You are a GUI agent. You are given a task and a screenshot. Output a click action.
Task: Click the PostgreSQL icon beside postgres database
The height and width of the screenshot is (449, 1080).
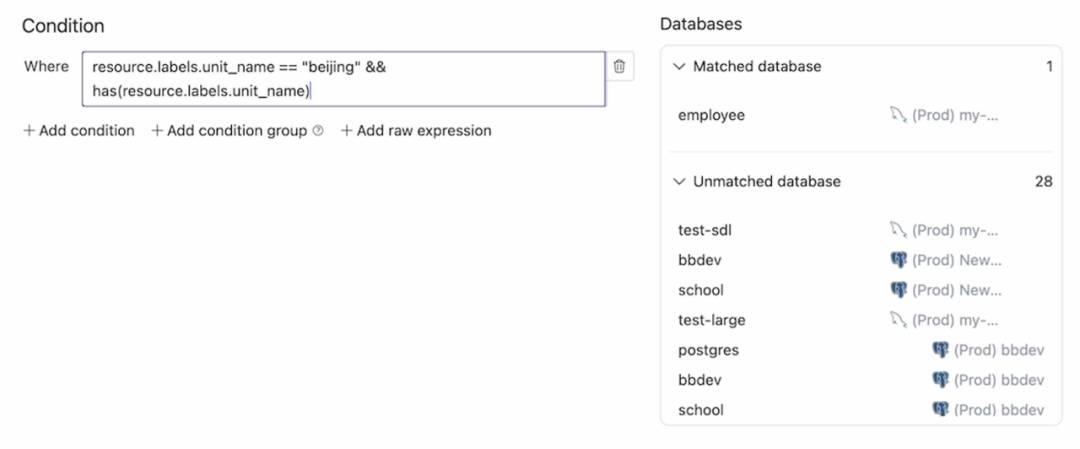(x=940, y=350)
